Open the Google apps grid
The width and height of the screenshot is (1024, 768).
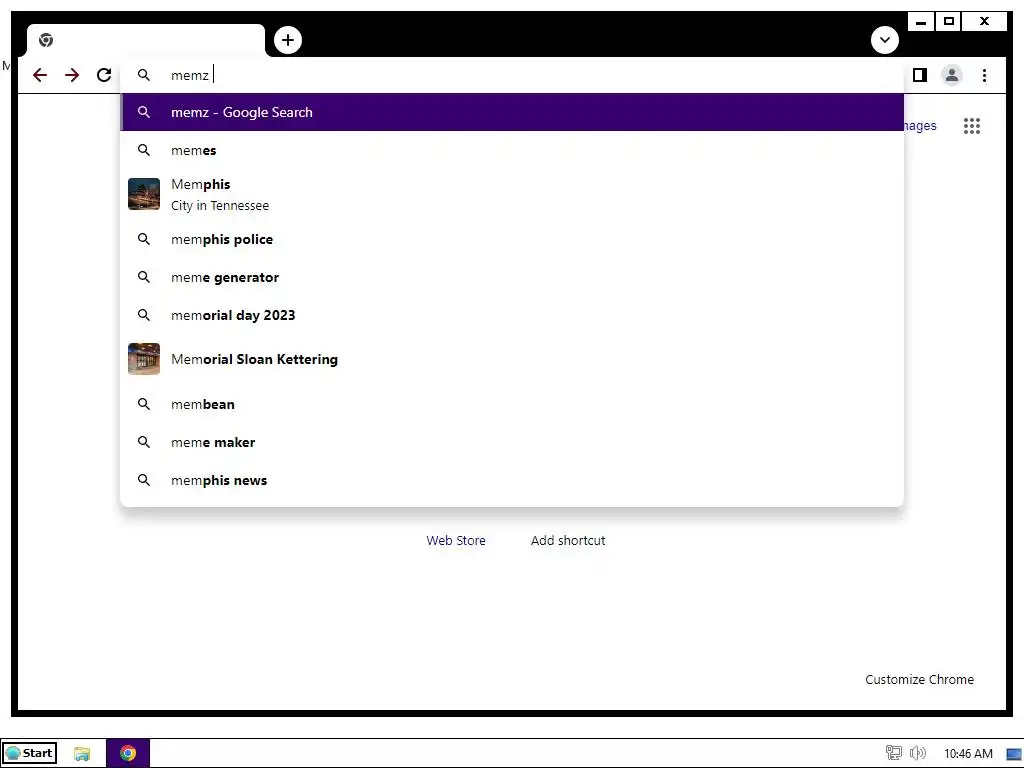[972, 125]
